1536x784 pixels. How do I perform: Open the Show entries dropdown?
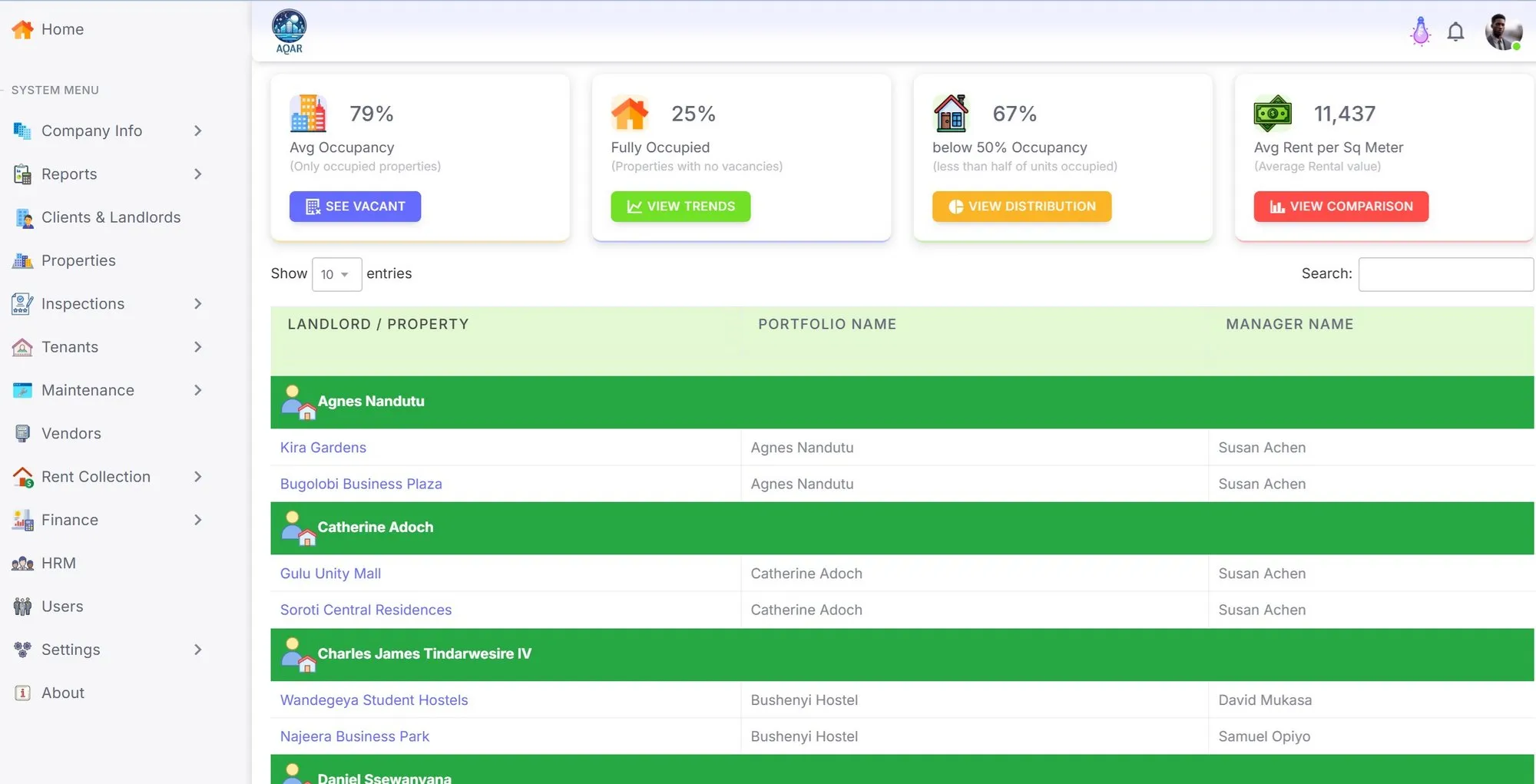click(336, 274)
